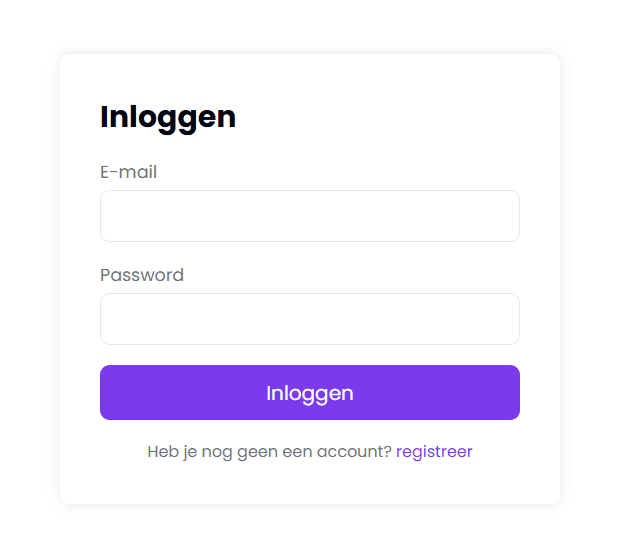The height and width of the screenshot is (559, 631).
Task: Click the Password field label
Action: (142, 275)
